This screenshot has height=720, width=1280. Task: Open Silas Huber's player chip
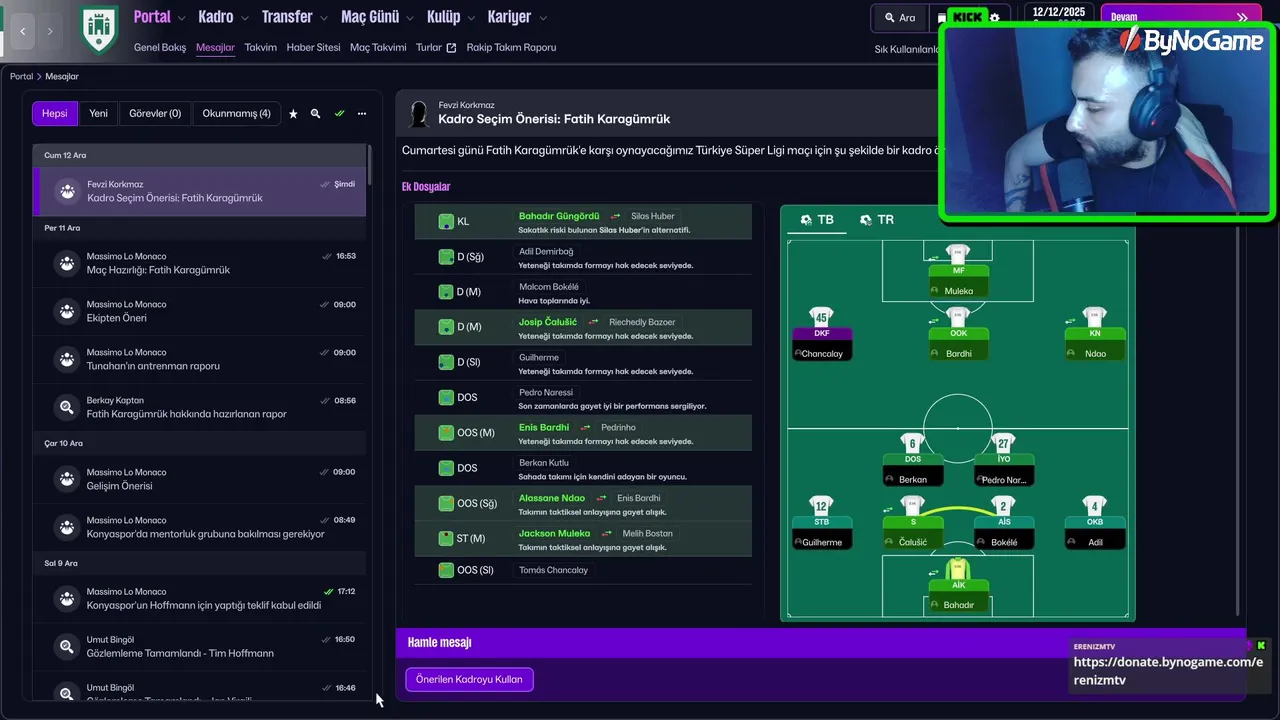pyautogui.click(x=652, y=216)
